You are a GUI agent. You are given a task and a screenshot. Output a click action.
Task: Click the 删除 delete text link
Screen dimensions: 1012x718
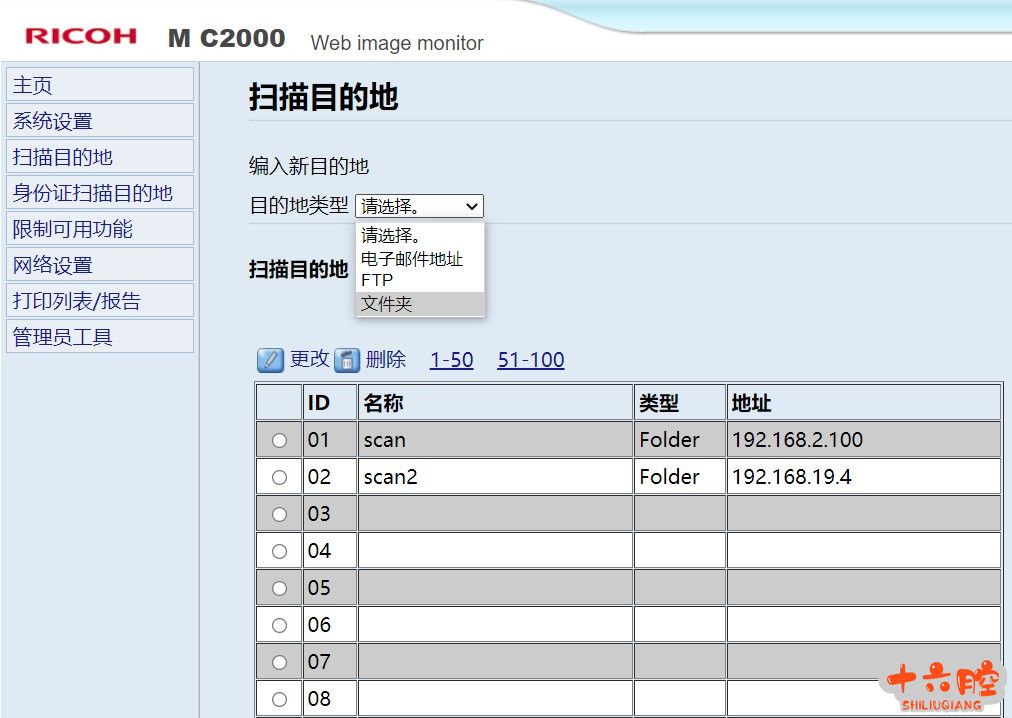coord(386,360)
